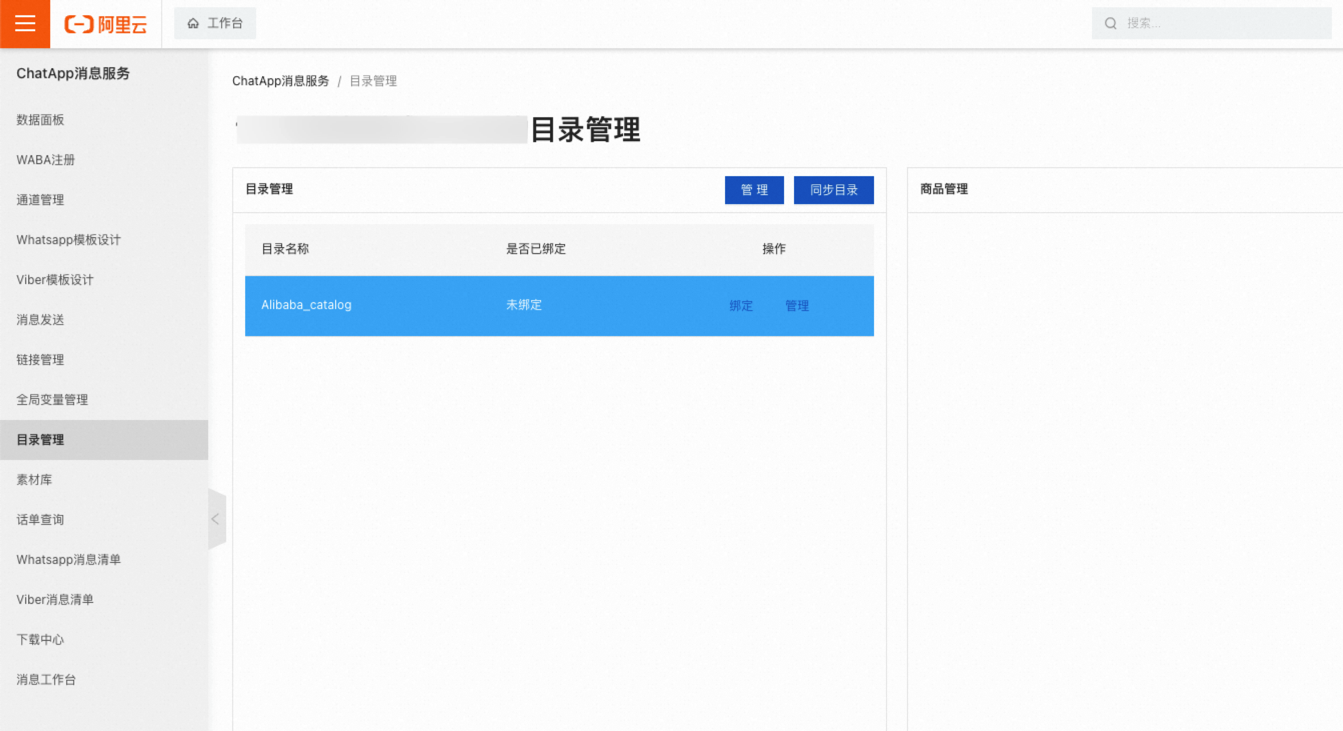1343x731 pixels.
Task: Click the 绑定 link for Alibaba_catalog
Action: [x=741, y=306]
